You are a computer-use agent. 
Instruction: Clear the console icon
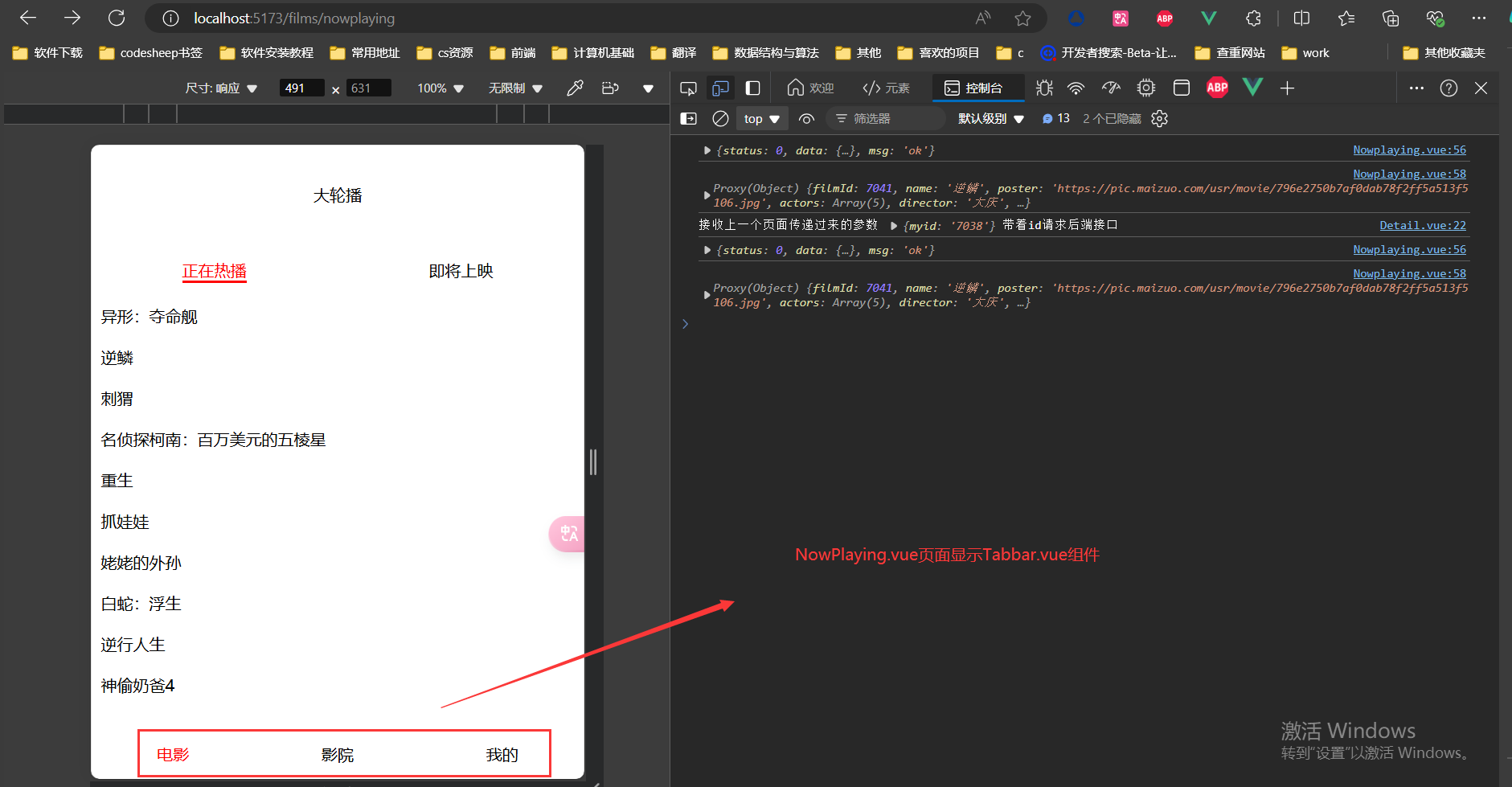tap(720, 118)
